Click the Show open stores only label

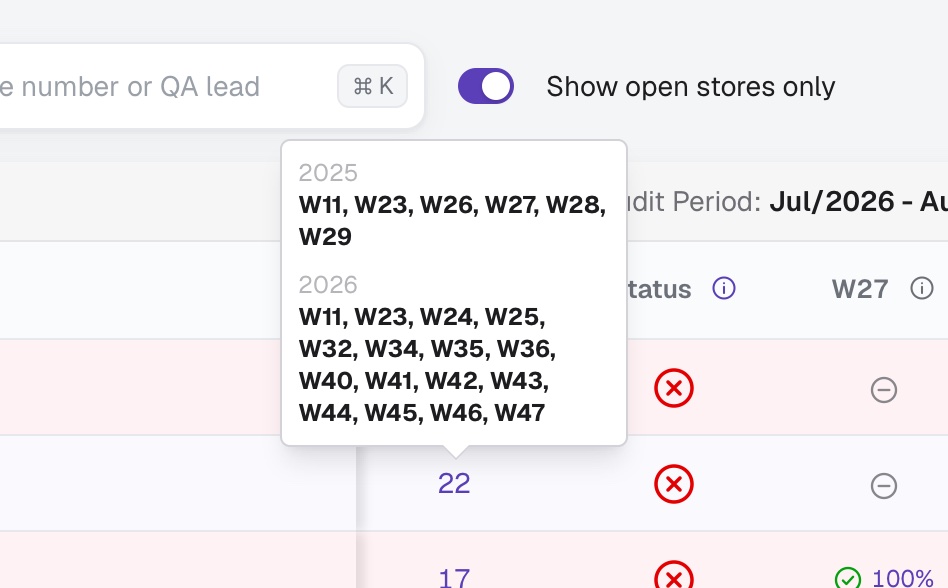pos(691,86)
